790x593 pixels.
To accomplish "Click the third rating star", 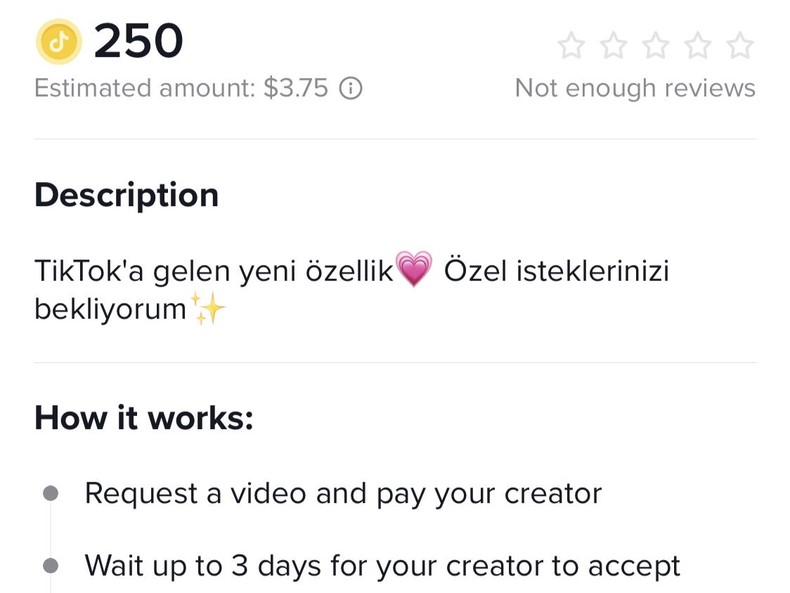I will 656,45.
